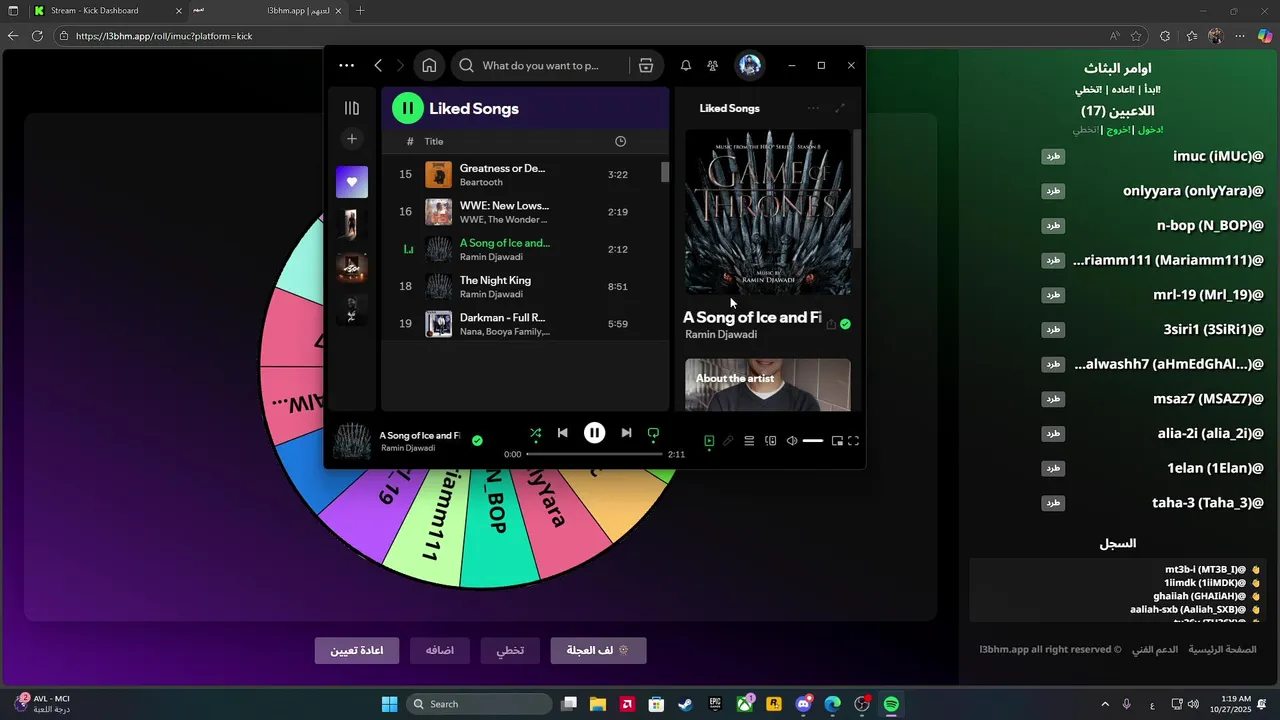Open the Spotify miniplayer
Image resolution: width=1280 pixels, height=720 pixels.
tap(837, 441)
